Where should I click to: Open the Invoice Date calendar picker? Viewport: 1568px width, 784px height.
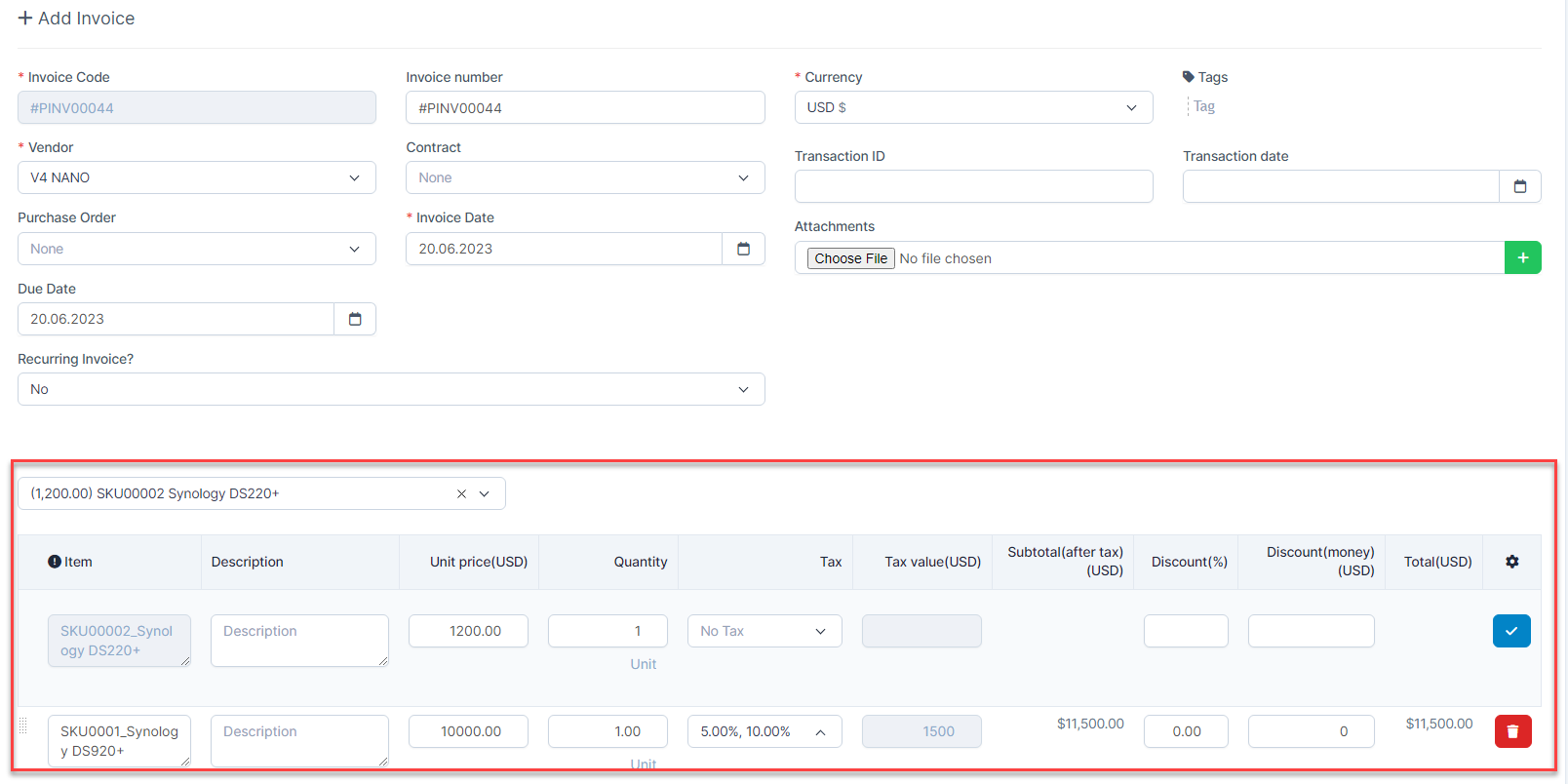(743, 249)
